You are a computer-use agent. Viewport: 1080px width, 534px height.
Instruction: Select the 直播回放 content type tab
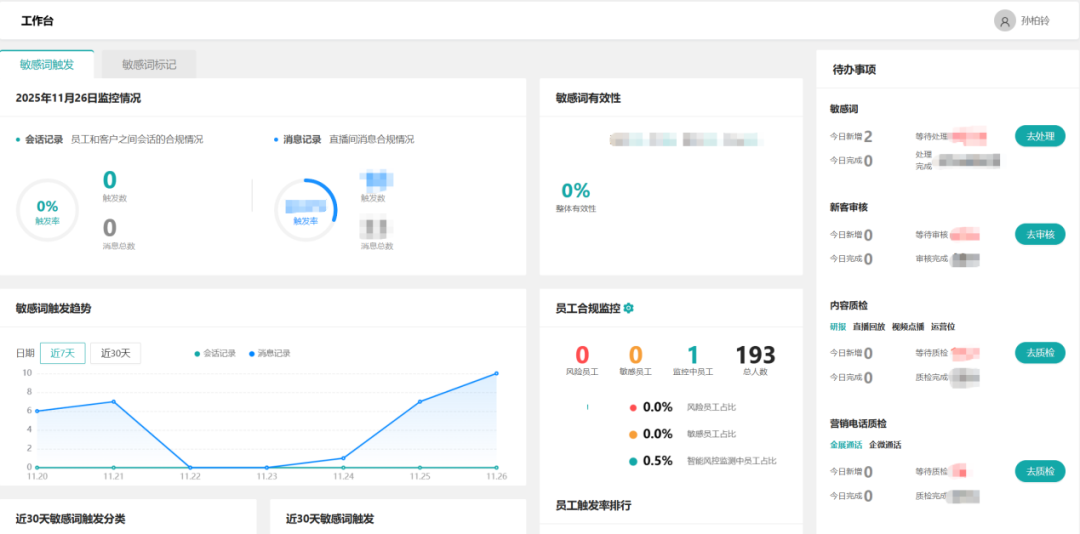click(868, 327)
